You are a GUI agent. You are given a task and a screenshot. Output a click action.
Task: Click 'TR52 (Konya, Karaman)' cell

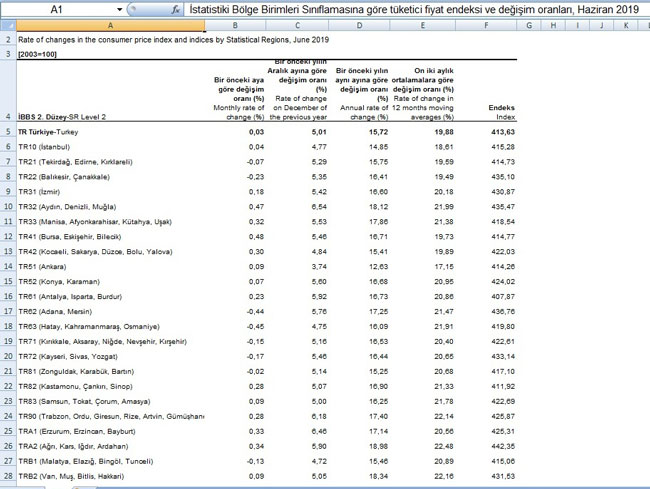[59, 281]
